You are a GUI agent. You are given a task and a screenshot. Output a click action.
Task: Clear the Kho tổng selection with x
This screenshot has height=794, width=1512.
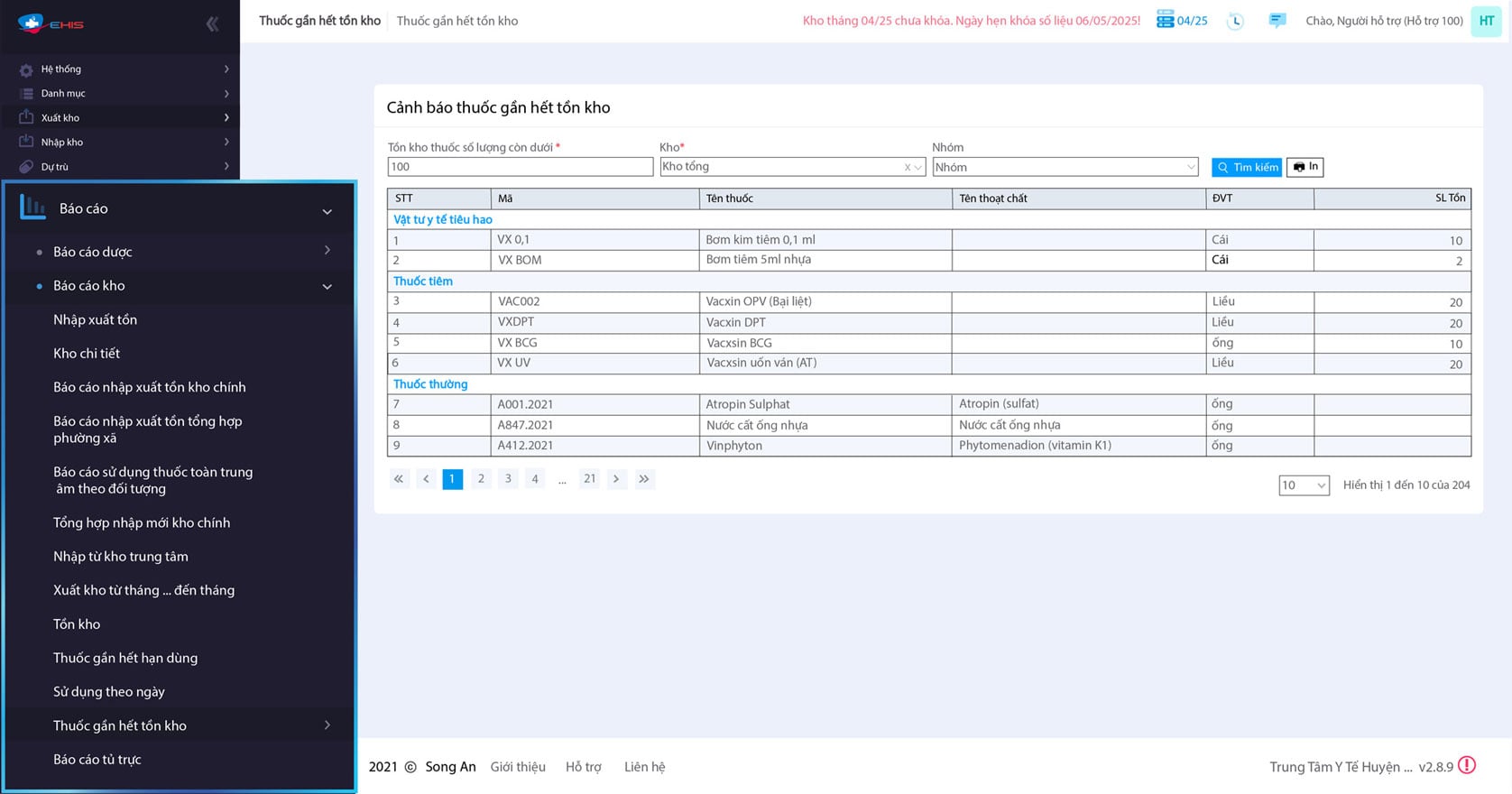[908, 167]
